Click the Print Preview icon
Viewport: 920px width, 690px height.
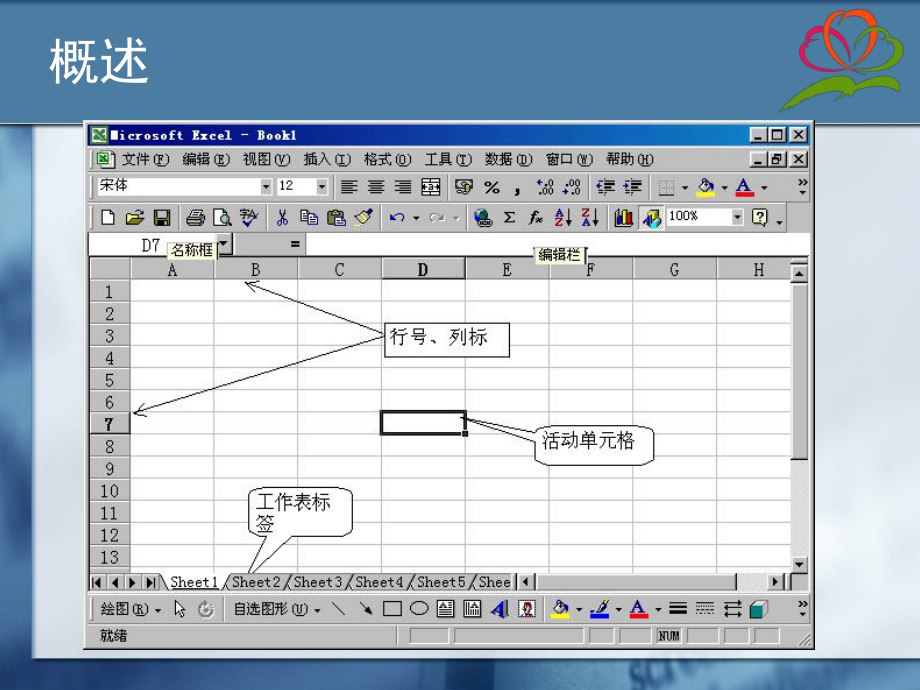pos(221,217)
